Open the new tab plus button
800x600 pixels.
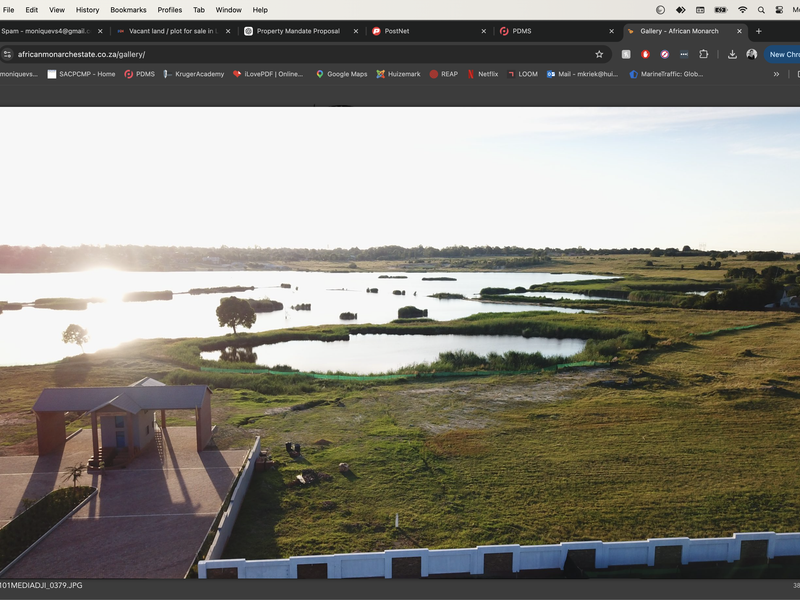(758, 31)
